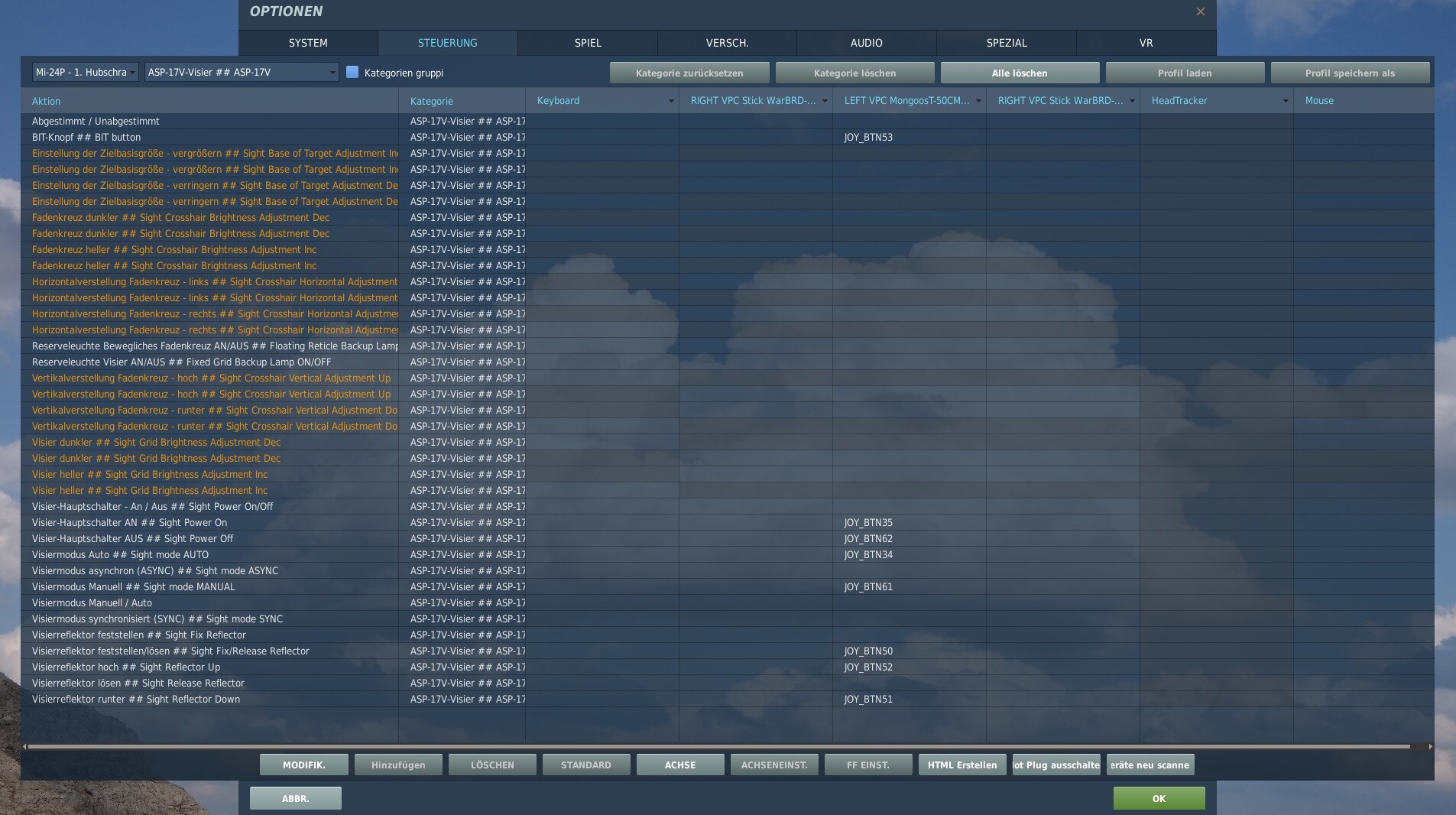Go to the VERSCH. tab
Image resolution: width=1456 pixels, height=815 pixels.
point(728,43)
